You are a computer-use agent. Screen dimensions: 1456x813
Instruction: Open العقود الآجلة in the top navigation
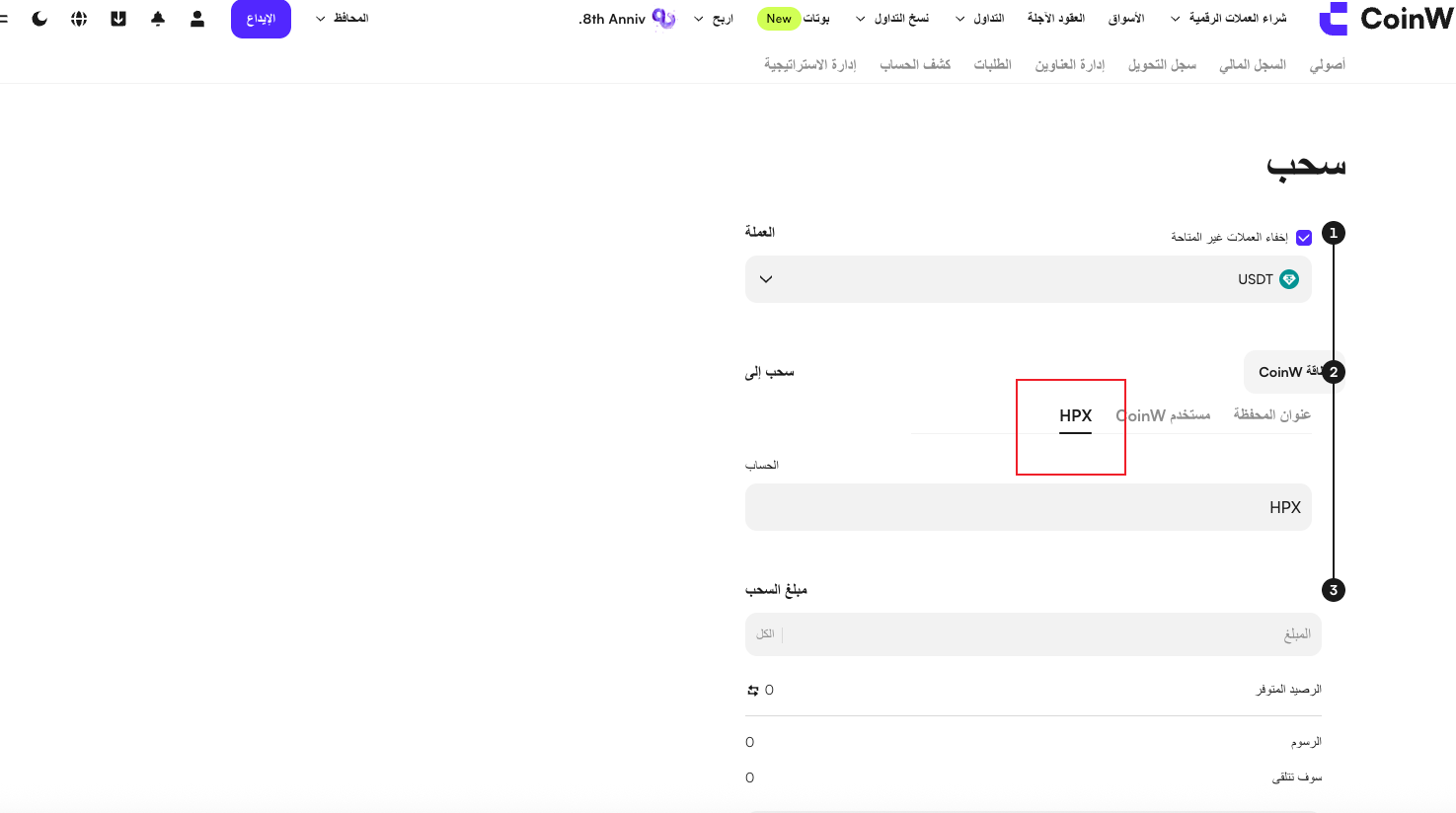pyautogui.click(x=1056, y=19)
